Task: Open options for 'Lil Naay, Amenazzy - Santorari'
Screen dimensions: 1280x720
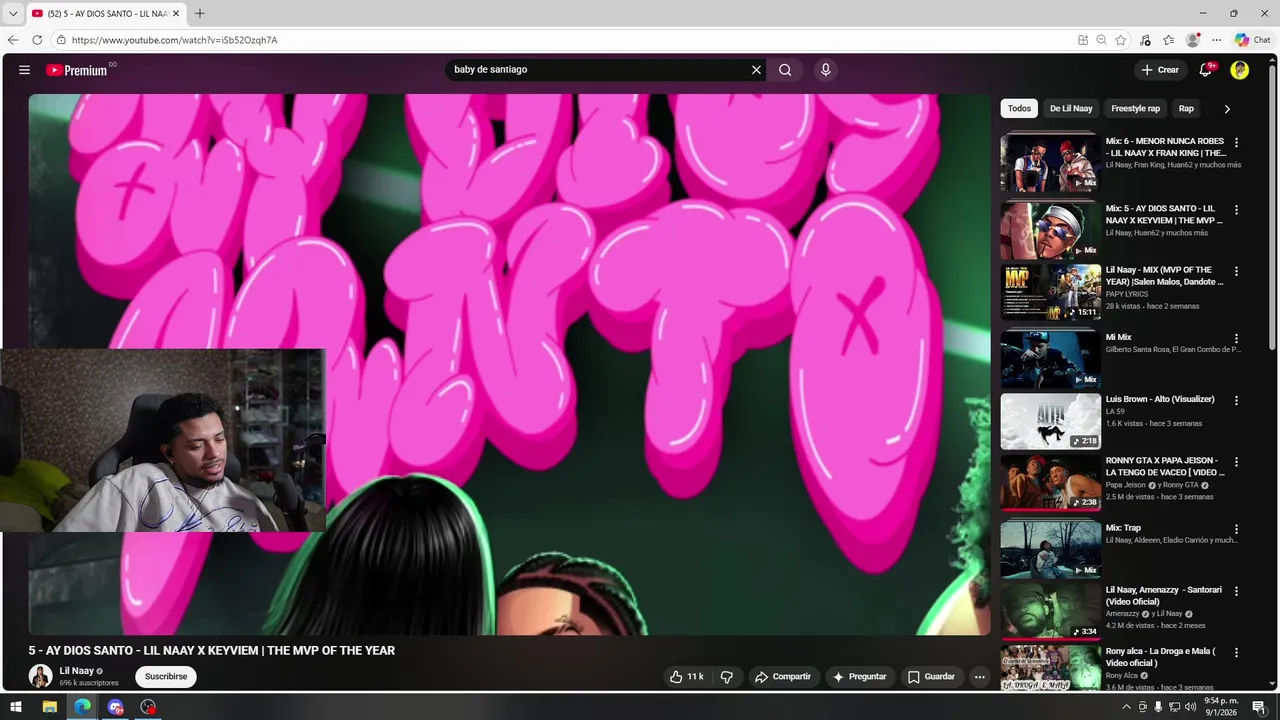Action: (x=1236, y=591)
